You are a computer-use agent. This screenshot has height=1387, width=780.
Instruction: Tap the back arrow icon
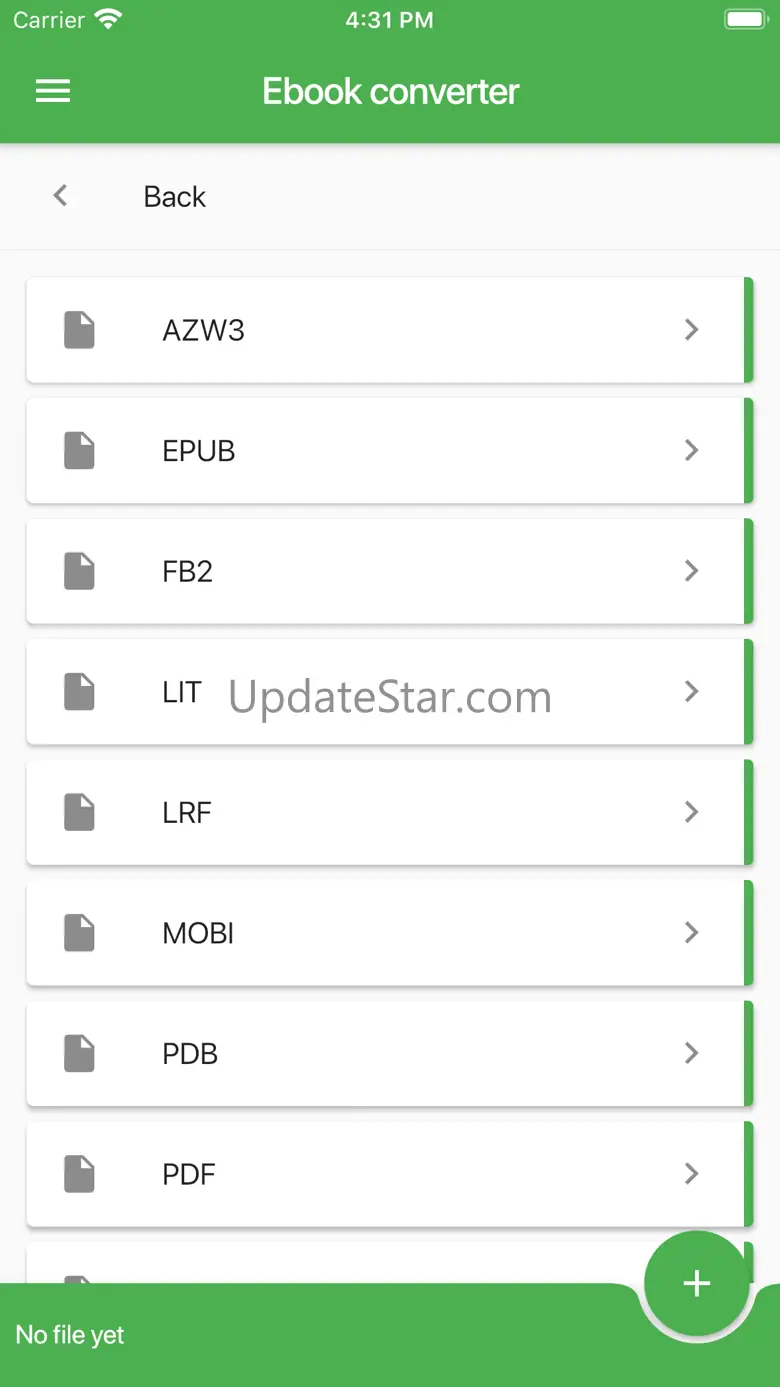(x=61, y=196)
